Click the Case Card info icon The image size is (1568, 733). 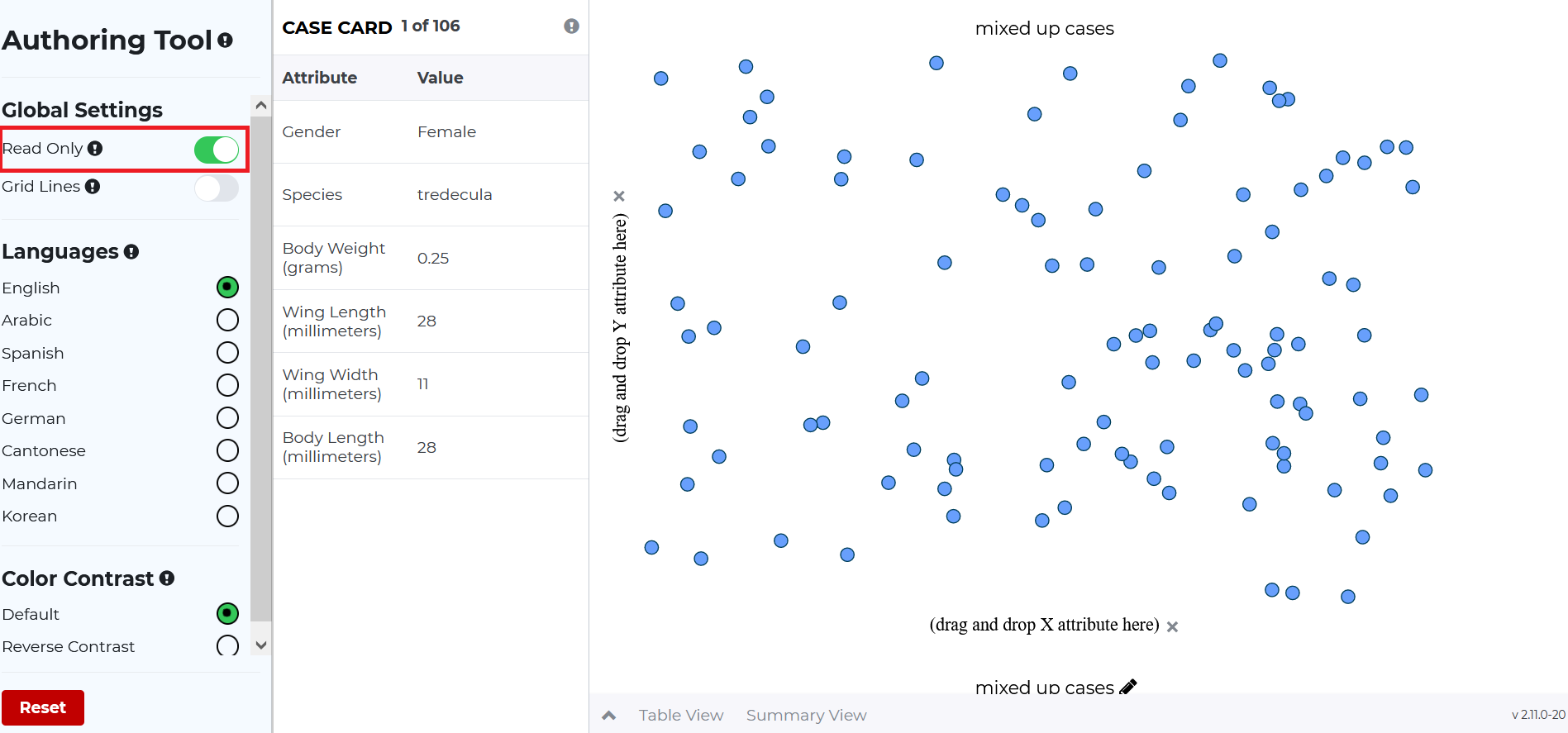571,26
